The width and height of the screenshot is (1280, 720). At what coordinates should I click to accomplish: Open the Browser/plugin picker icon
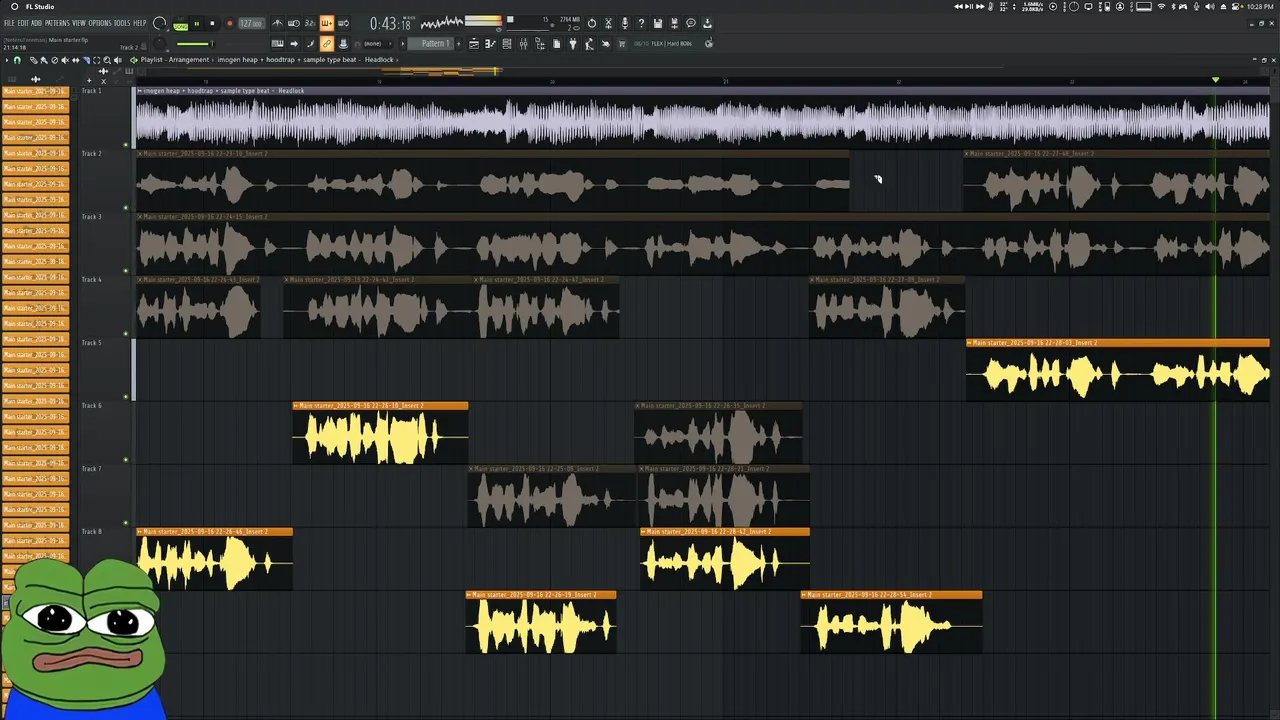(540, 44)
